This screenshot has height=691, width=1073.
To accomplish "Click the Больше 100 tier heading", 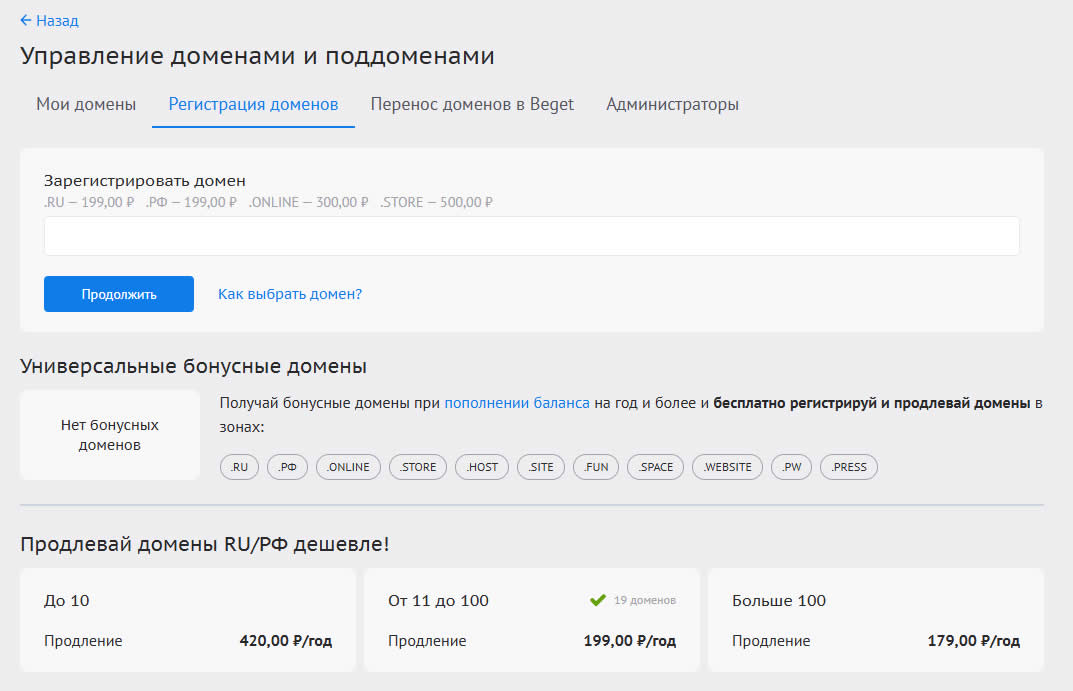I will click(779, 601).
